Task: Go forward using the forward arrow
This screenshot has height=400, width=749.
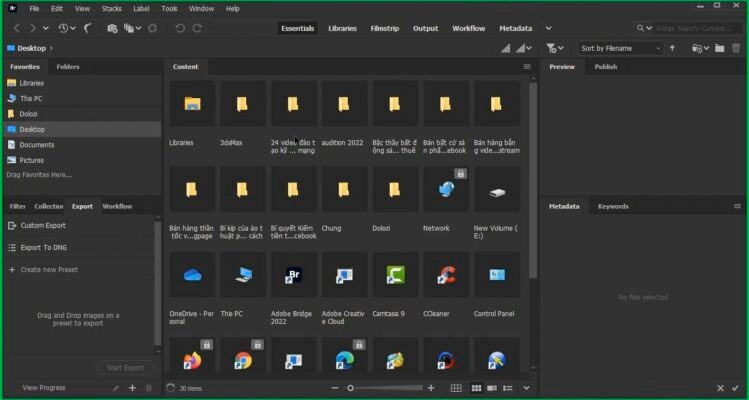Action: 32,28
